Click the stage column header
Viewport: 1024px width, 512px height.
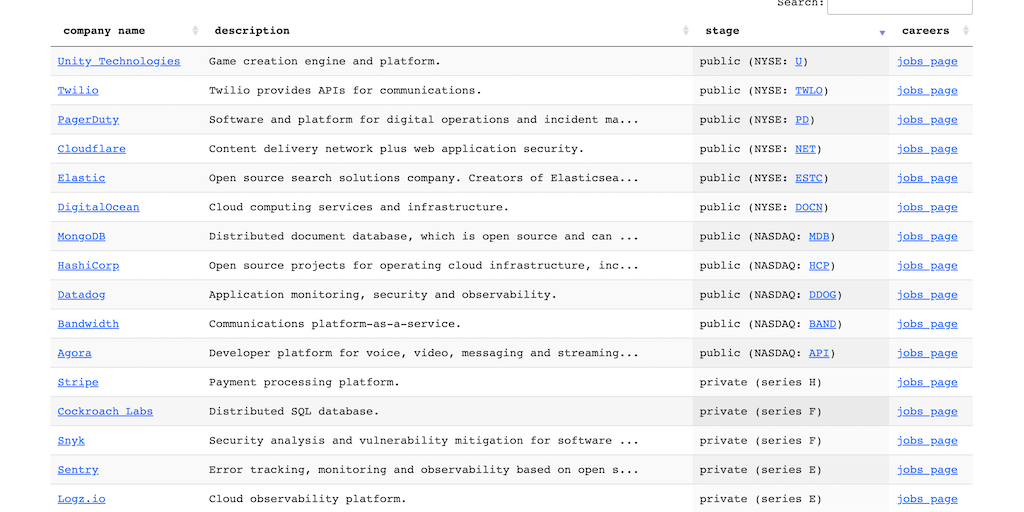coord(723,31)
